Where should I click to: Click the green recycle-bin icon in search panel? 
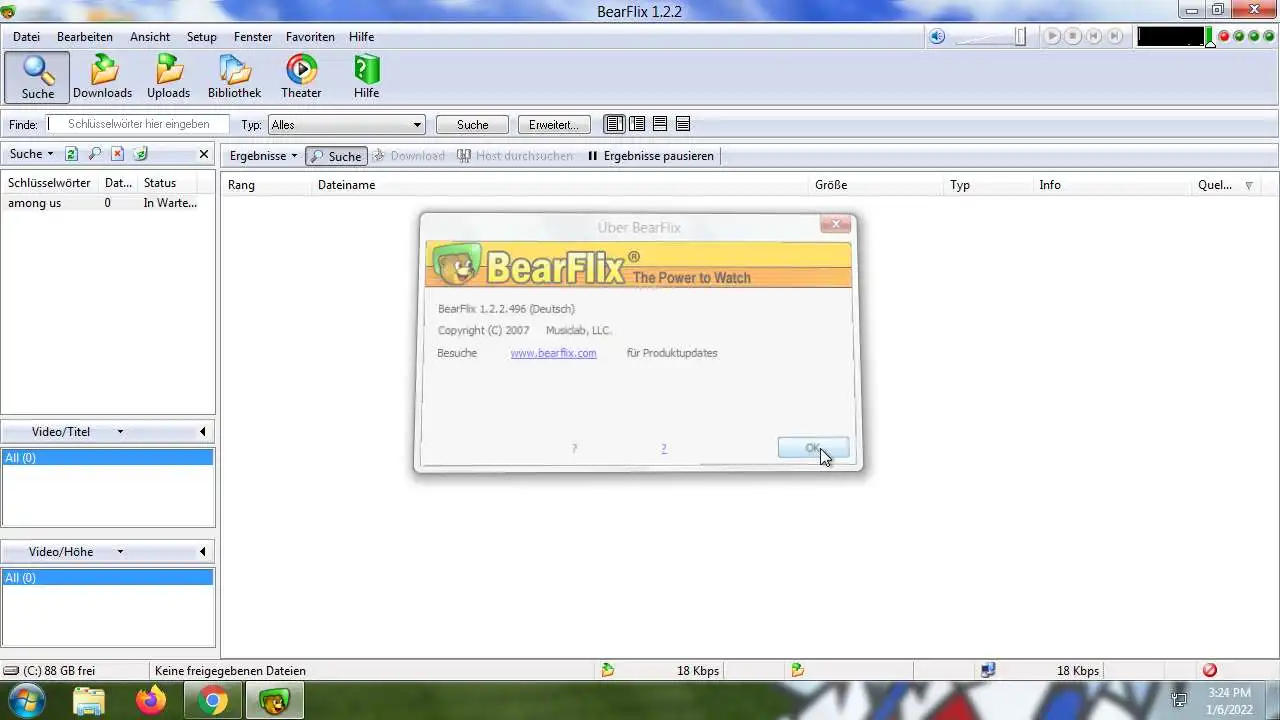[x=141, y=154]
